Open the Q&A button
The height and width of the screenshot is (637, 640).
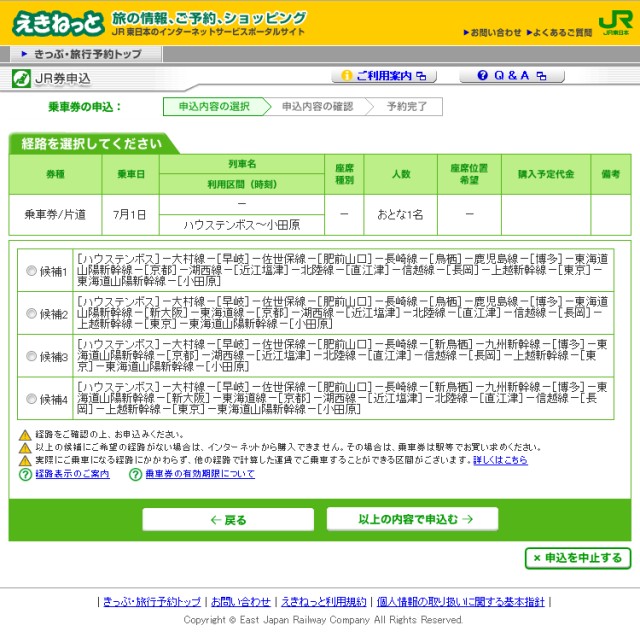coord(512,76)
